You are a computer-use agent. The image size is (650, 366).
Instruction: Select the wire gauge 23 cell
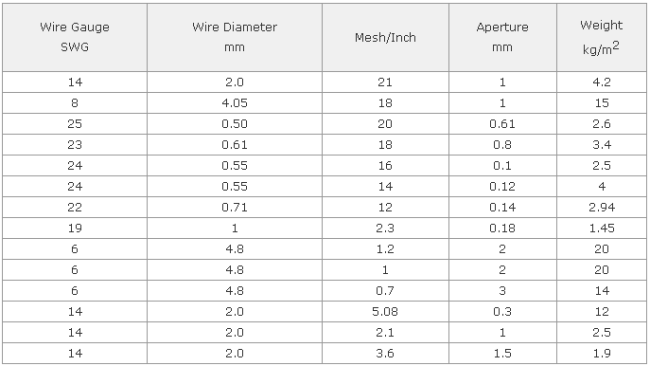75,145
